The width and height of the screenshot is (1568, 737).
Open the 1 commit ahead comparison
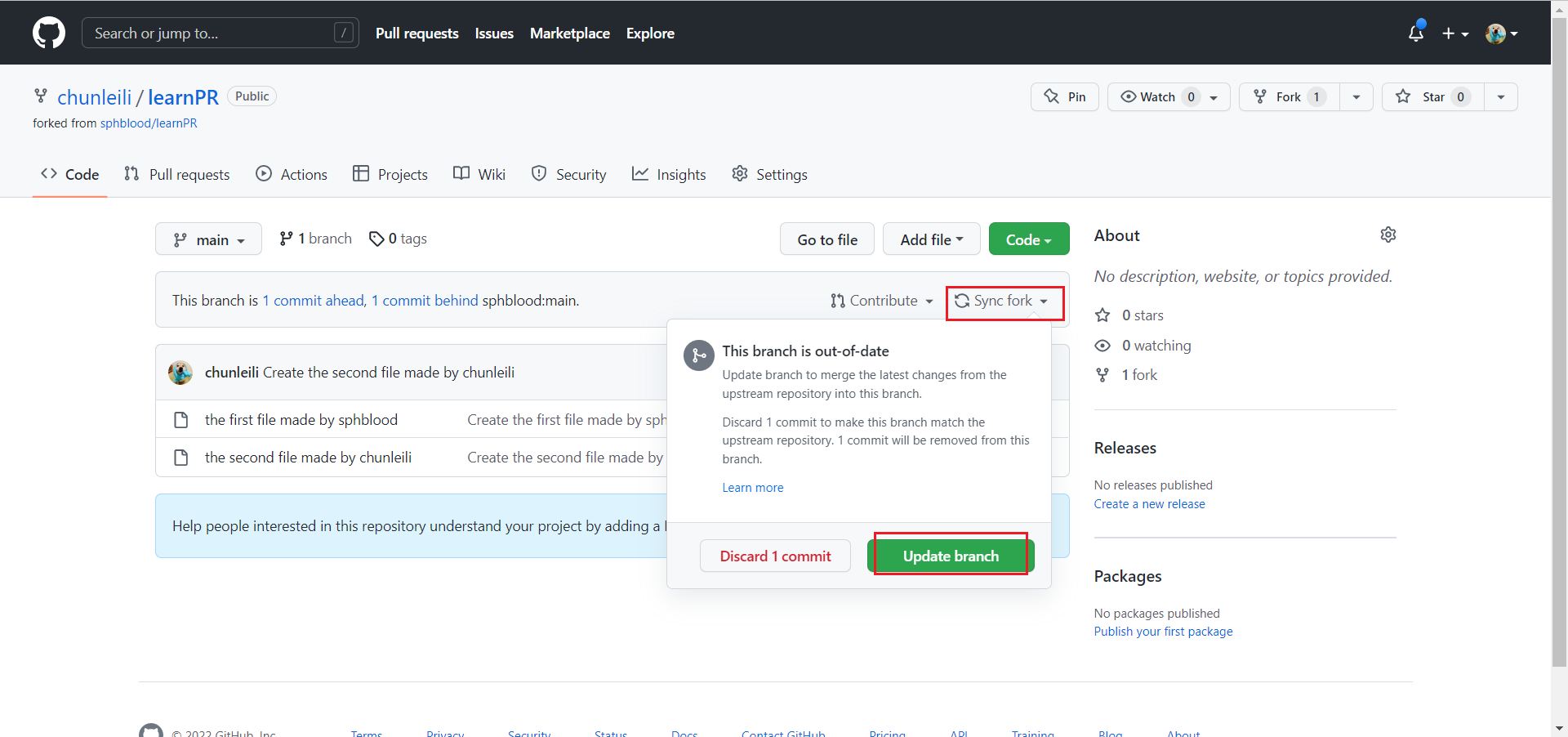pyautogui.click(x=313, y=301)
